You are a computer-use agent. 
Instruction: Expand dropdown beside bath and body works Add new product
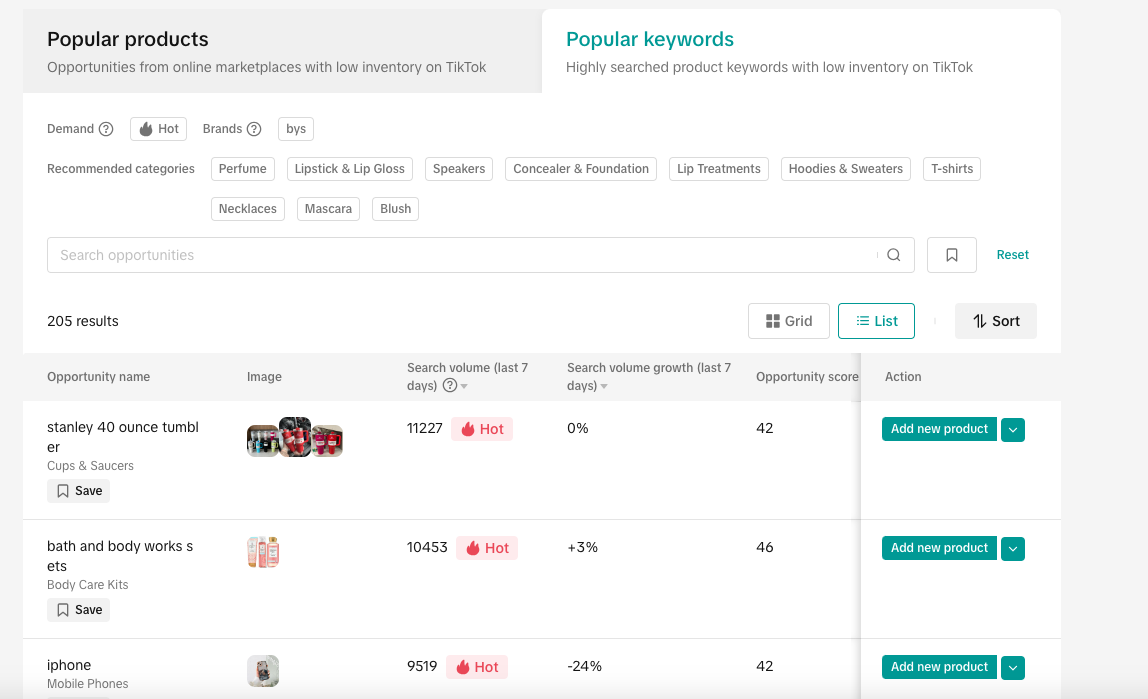point(1013,549)
